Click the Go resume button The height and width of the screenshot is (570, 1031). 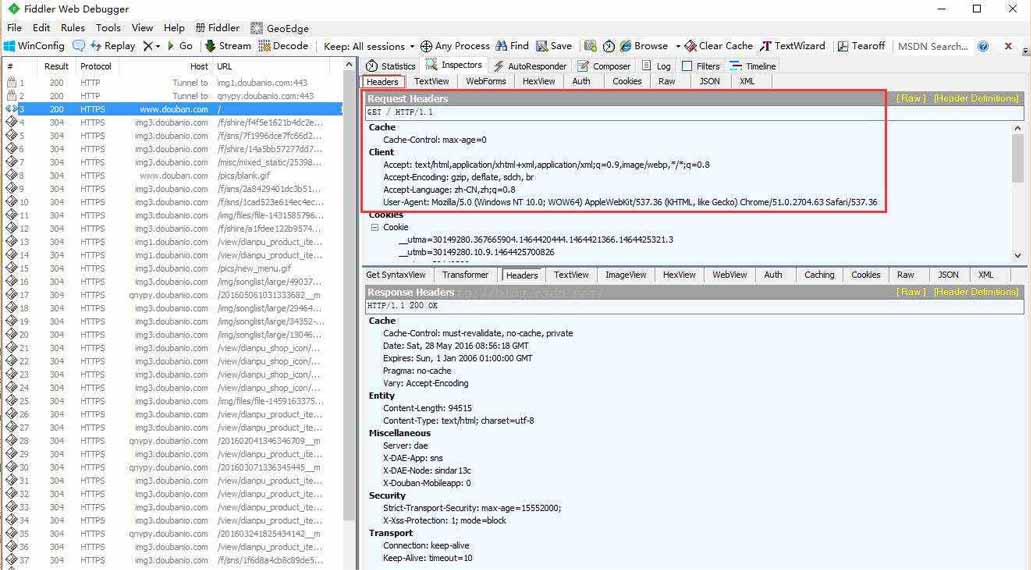point(180,46)
